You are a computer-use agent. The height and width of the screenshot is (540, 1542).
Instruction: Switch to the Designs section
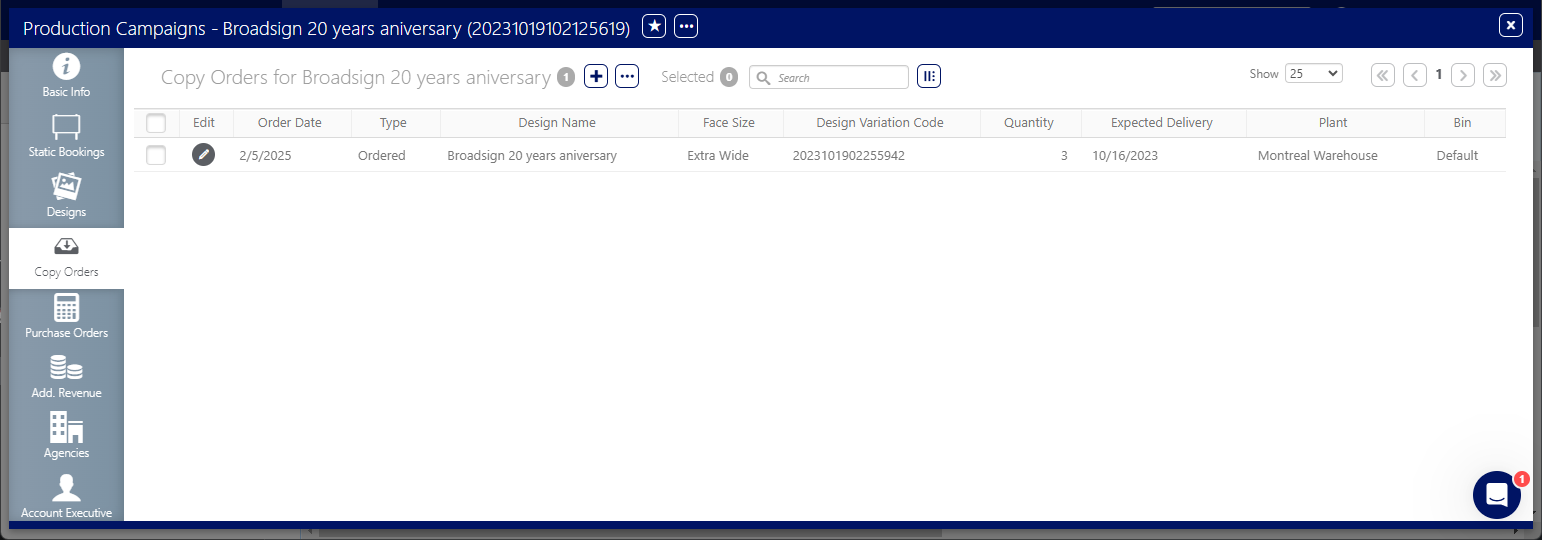[66, 197]
